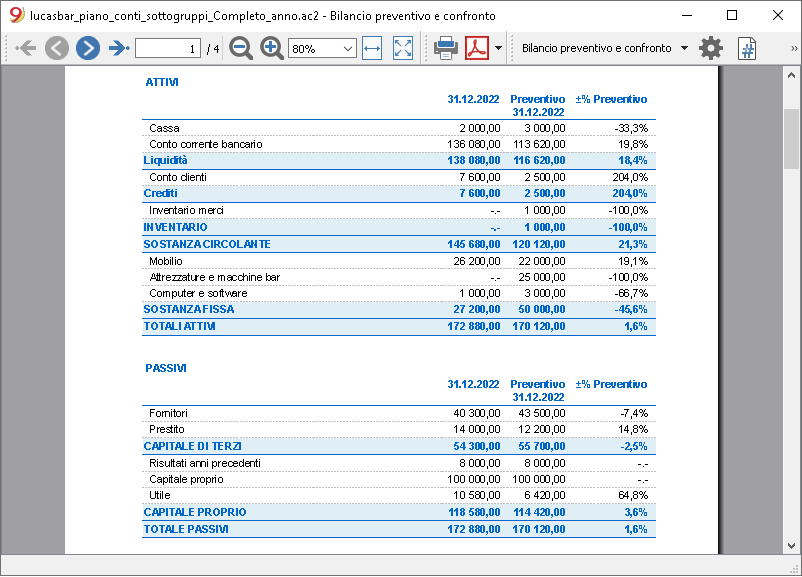
Task: Click the Crediti subtotal label
Action: [x=161, y=193]
